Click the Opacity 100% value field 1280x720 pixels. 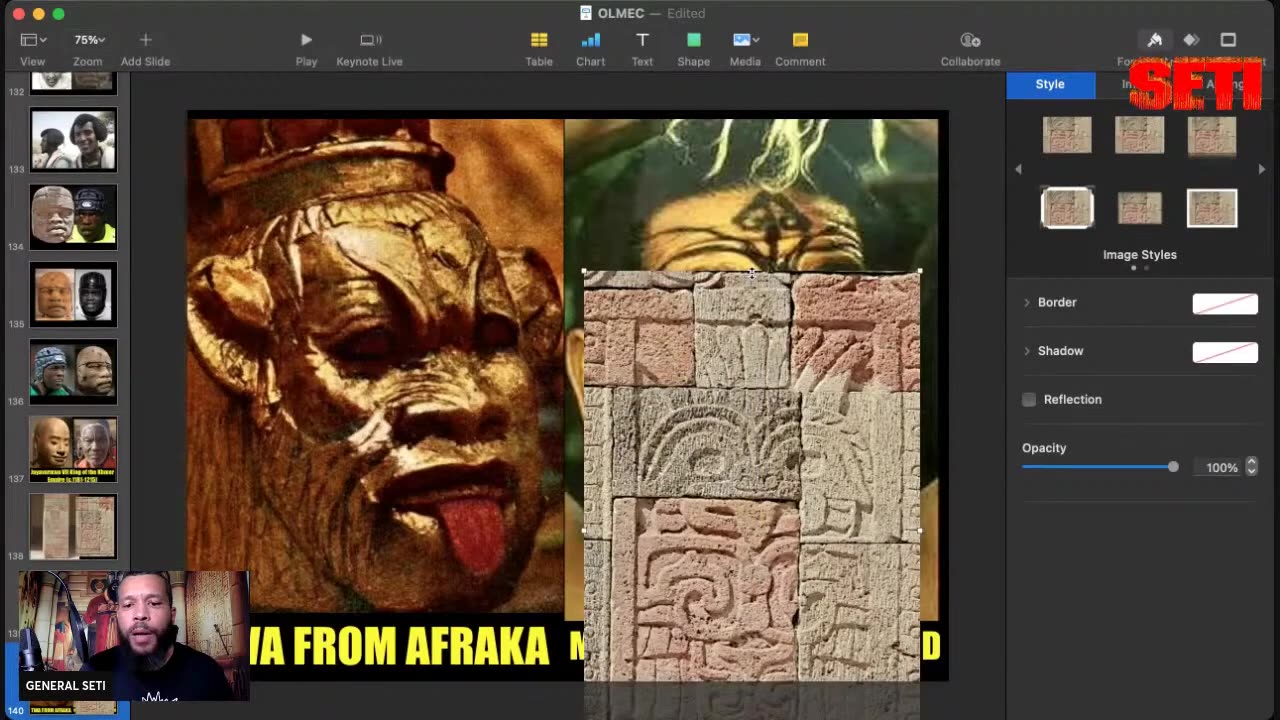click(1218, 467)
